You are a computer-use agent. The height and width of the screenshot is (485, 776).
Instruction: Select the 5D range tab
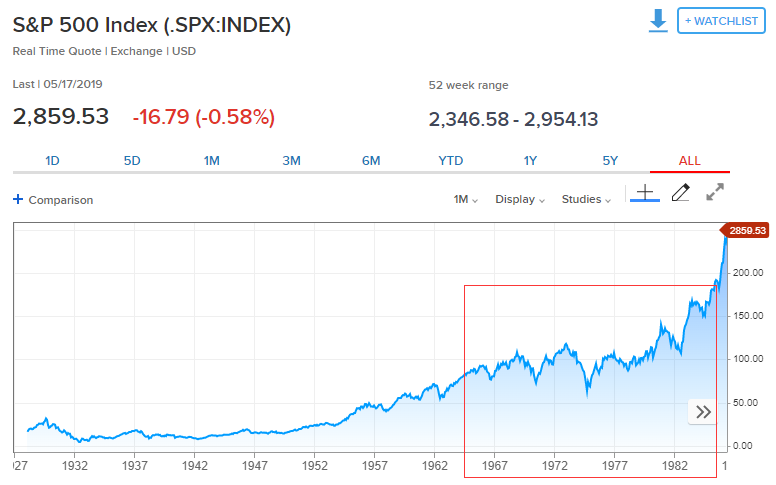tap(132, 160)
